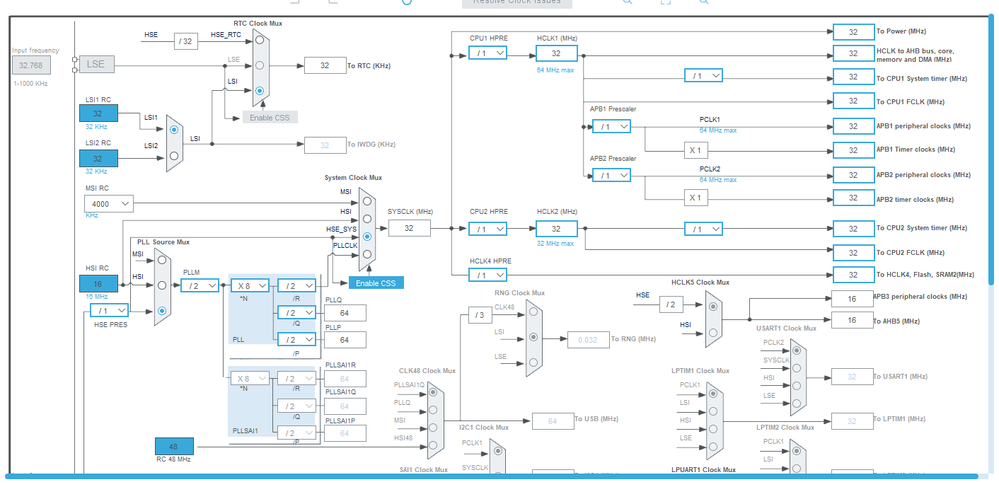Viewport: 999px width, 483px height.
Task: Select PLLCLK in the System Clock Mux
Action: click(367, 254)
